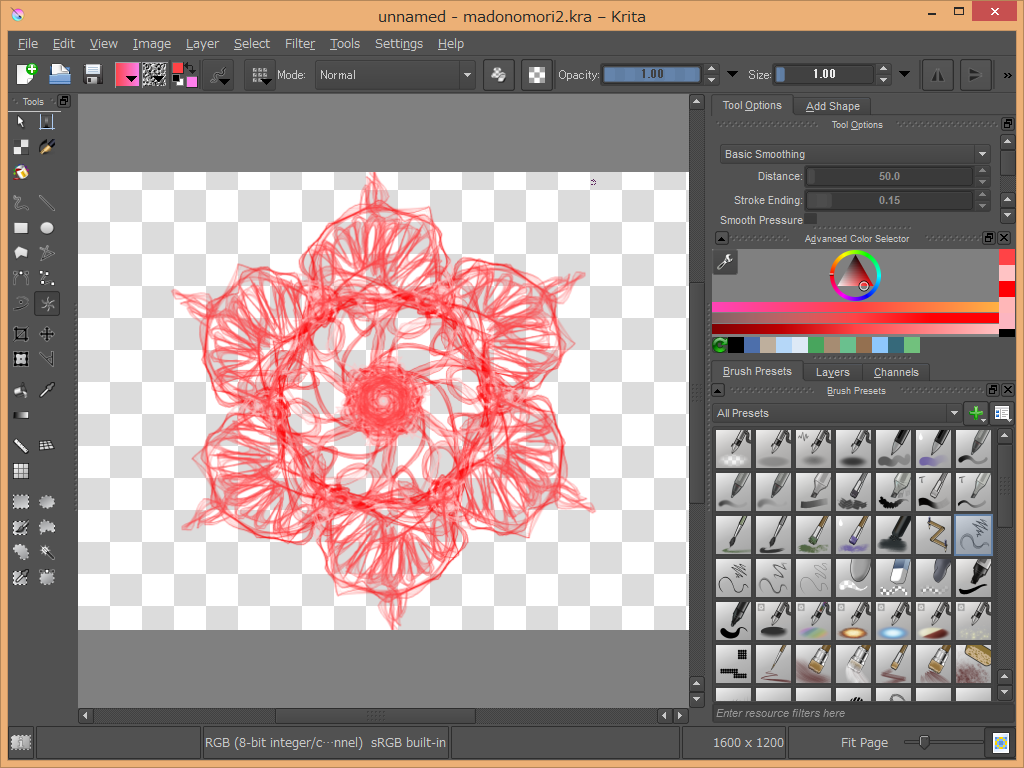Select the Crop tool

pyautogui.click(x=20, y=334)
